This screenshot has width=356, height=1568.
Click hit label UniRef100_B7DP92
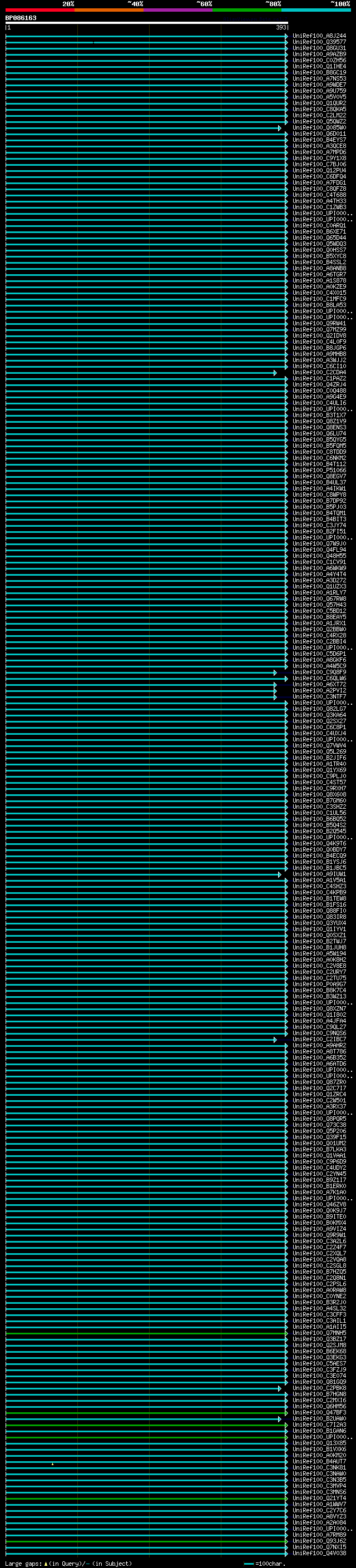[x=319, y=501]
